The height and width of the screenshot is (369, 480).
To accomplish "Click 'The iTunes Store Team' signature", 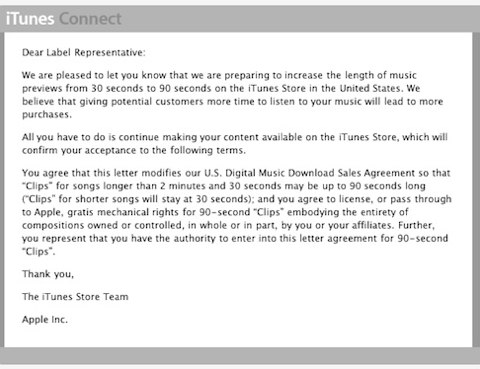I will pyautogui.click(x=75, y=297).
